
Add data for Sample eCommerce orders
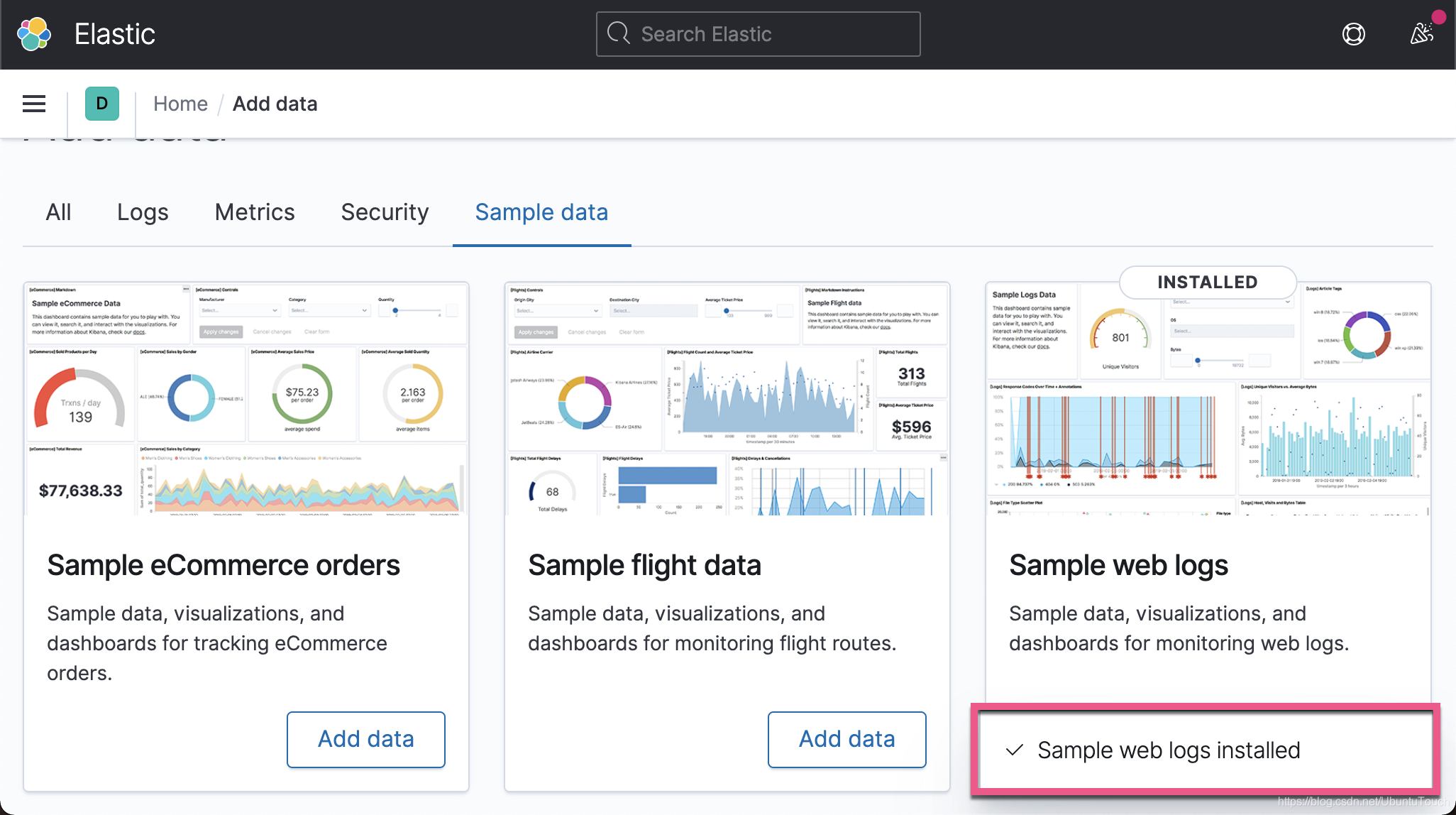[x=365, y=739]
